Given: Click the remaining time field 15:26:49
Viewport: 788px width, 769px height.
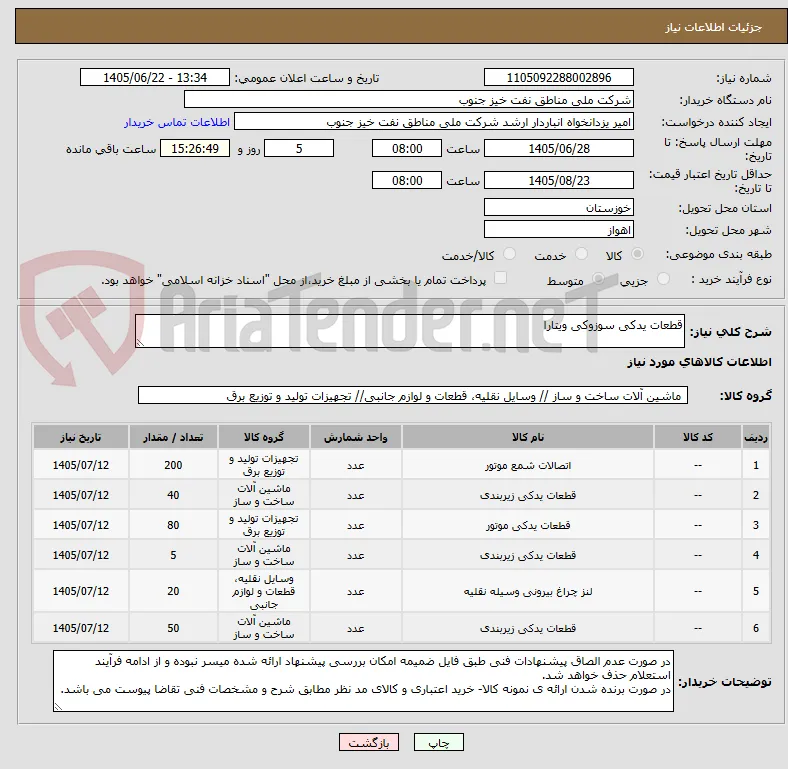Looking at the screenshot, I should pos(195,149).
